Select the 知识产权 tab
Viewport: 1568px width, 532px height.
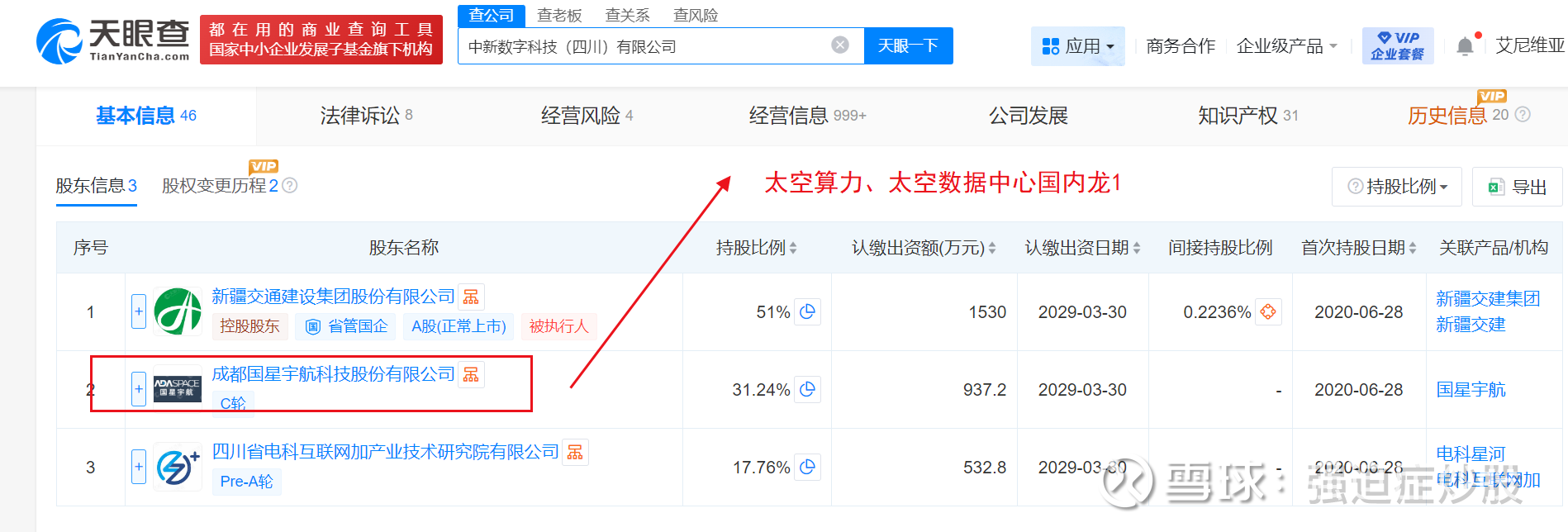[x=1248, y=116]
